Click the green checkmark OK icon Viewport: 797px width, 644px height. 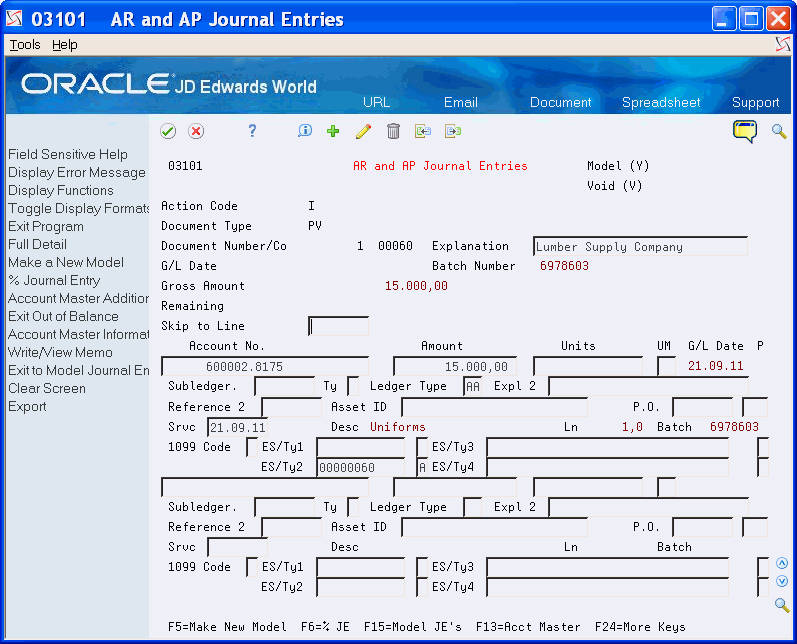[168, 131]
